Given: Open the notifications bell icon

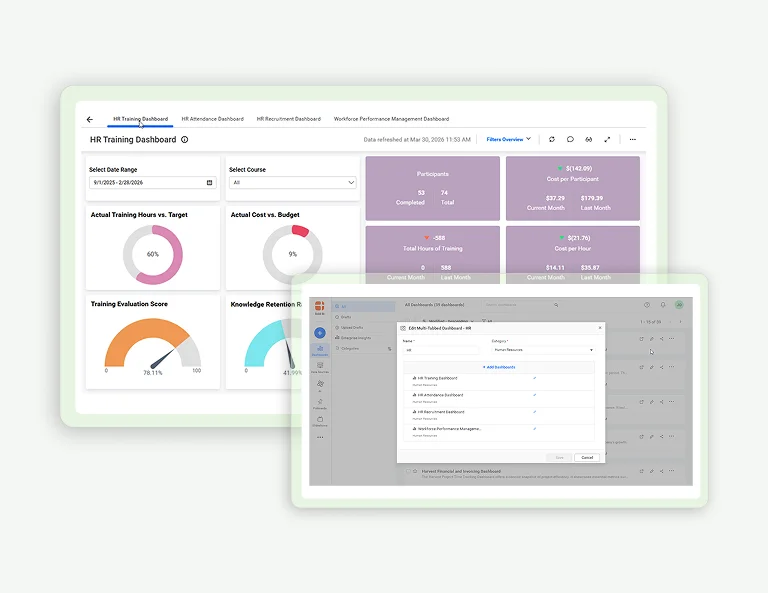Looking at the screenshot, I should [663, 305].
